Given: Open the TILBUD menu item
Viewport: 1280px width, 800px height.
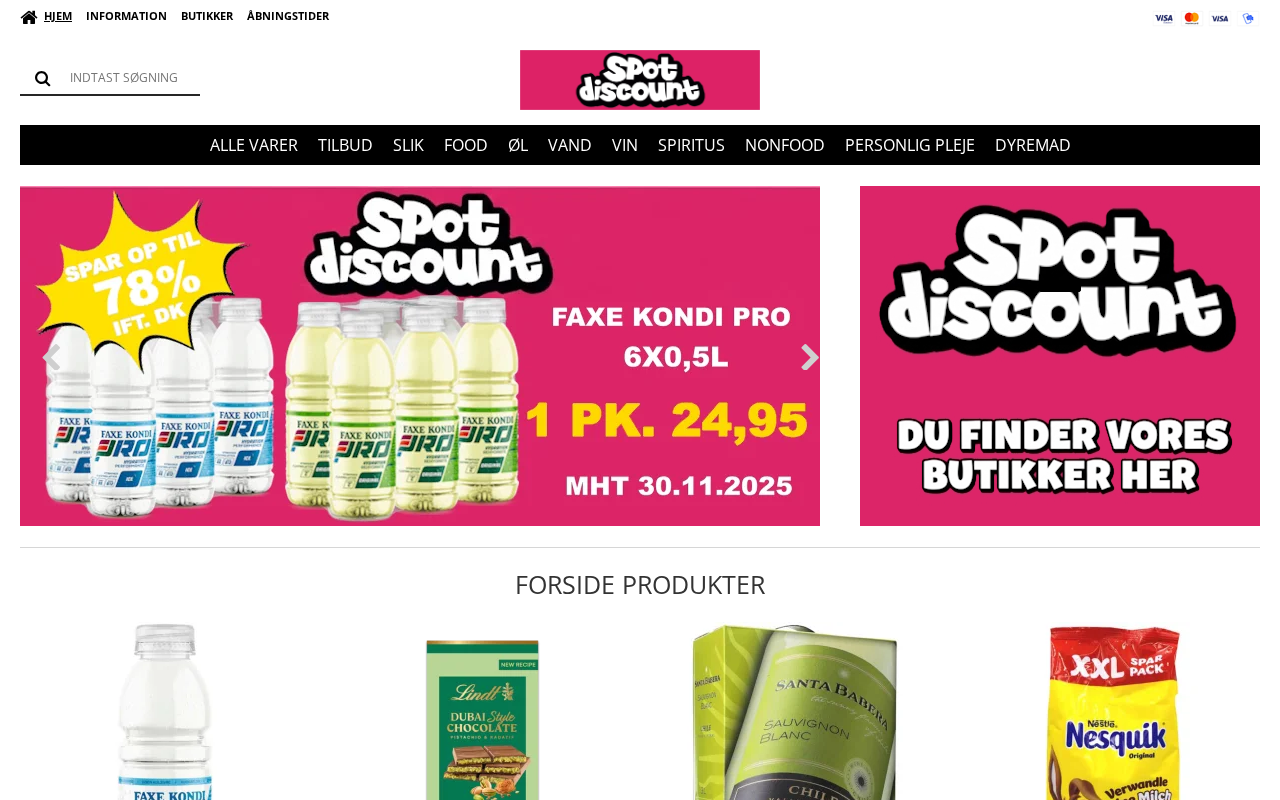Looking at the screenshot, I should click(345, 145).
